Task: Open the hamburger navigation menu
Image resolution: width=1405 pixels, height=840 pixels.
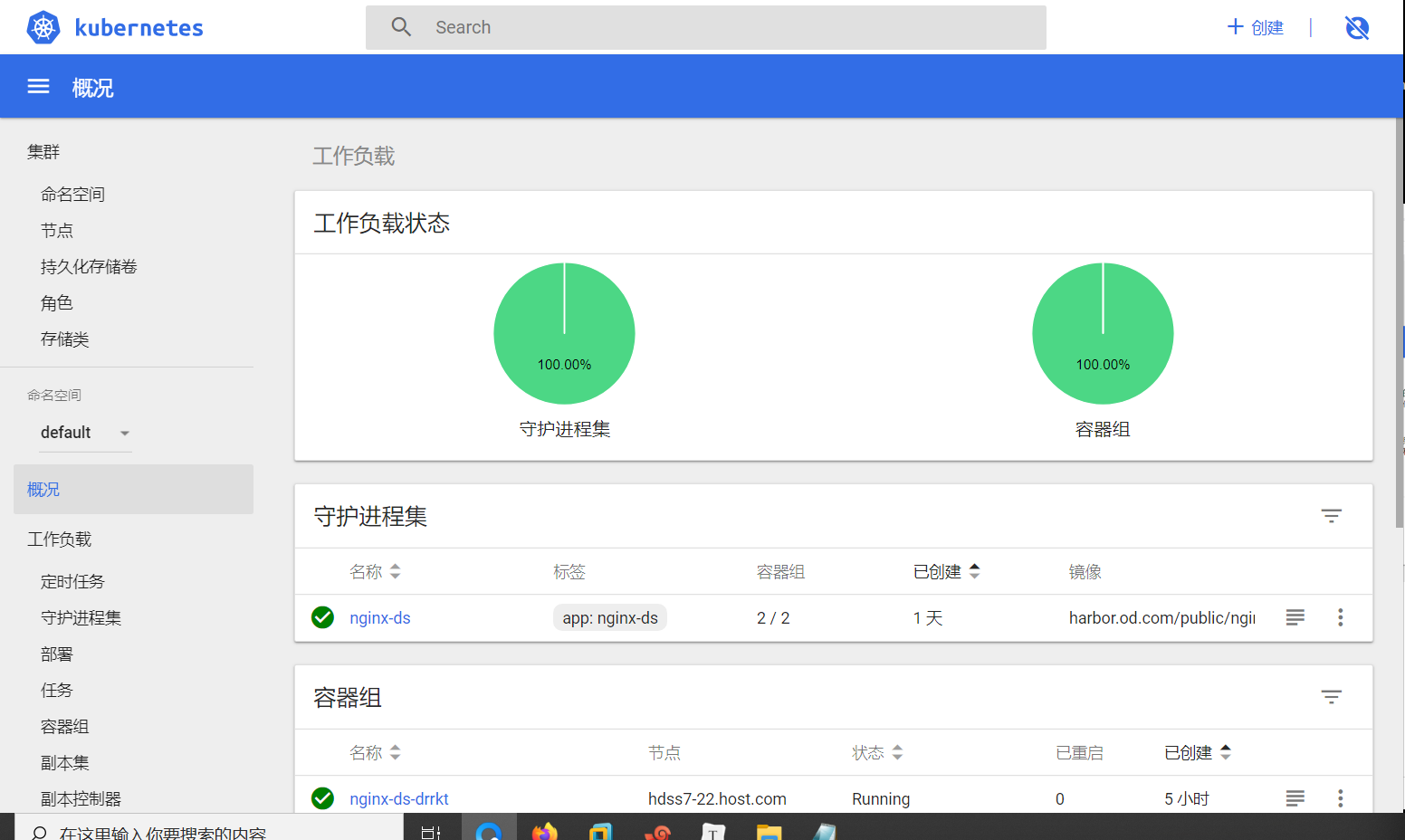Action: click(38, 87)
